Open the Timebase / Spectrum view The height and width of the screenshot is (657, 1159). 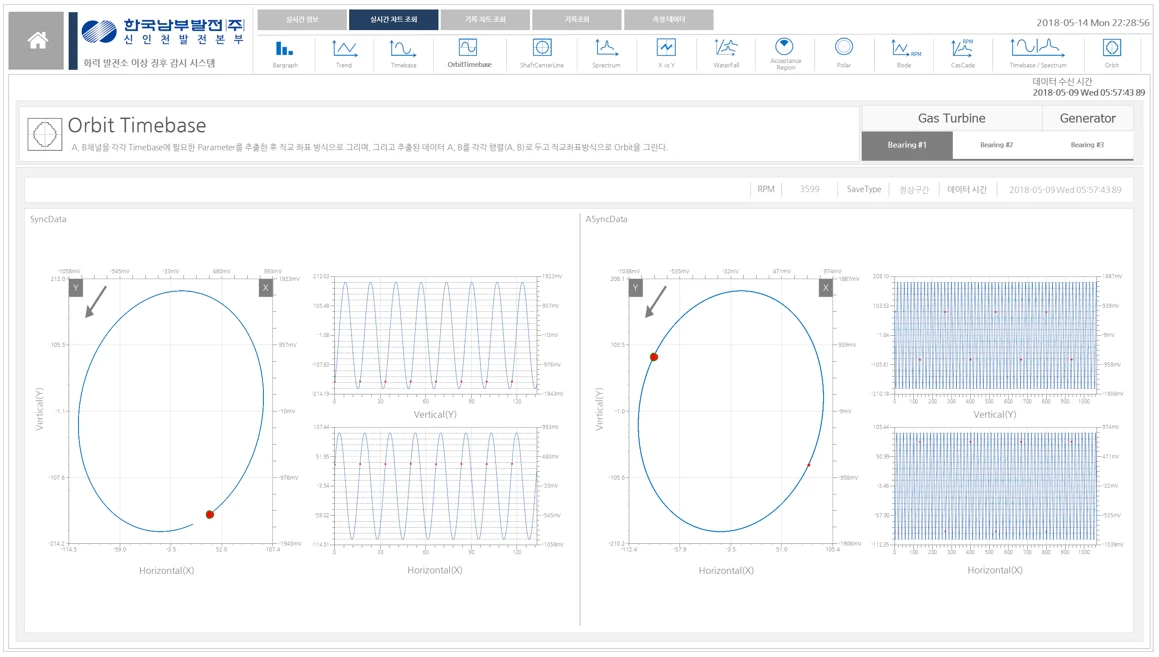tap(1038, 53)
